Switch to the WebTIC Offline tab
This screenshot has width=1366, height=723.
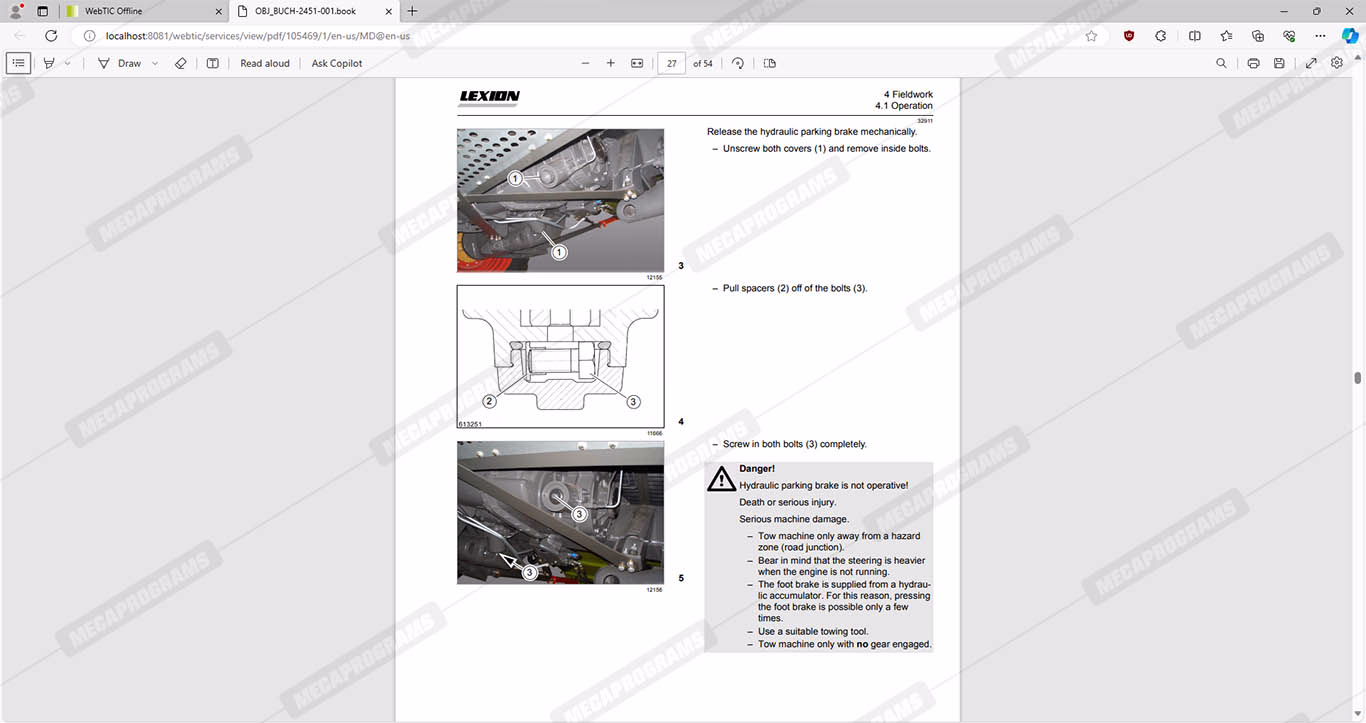(140, 11)
